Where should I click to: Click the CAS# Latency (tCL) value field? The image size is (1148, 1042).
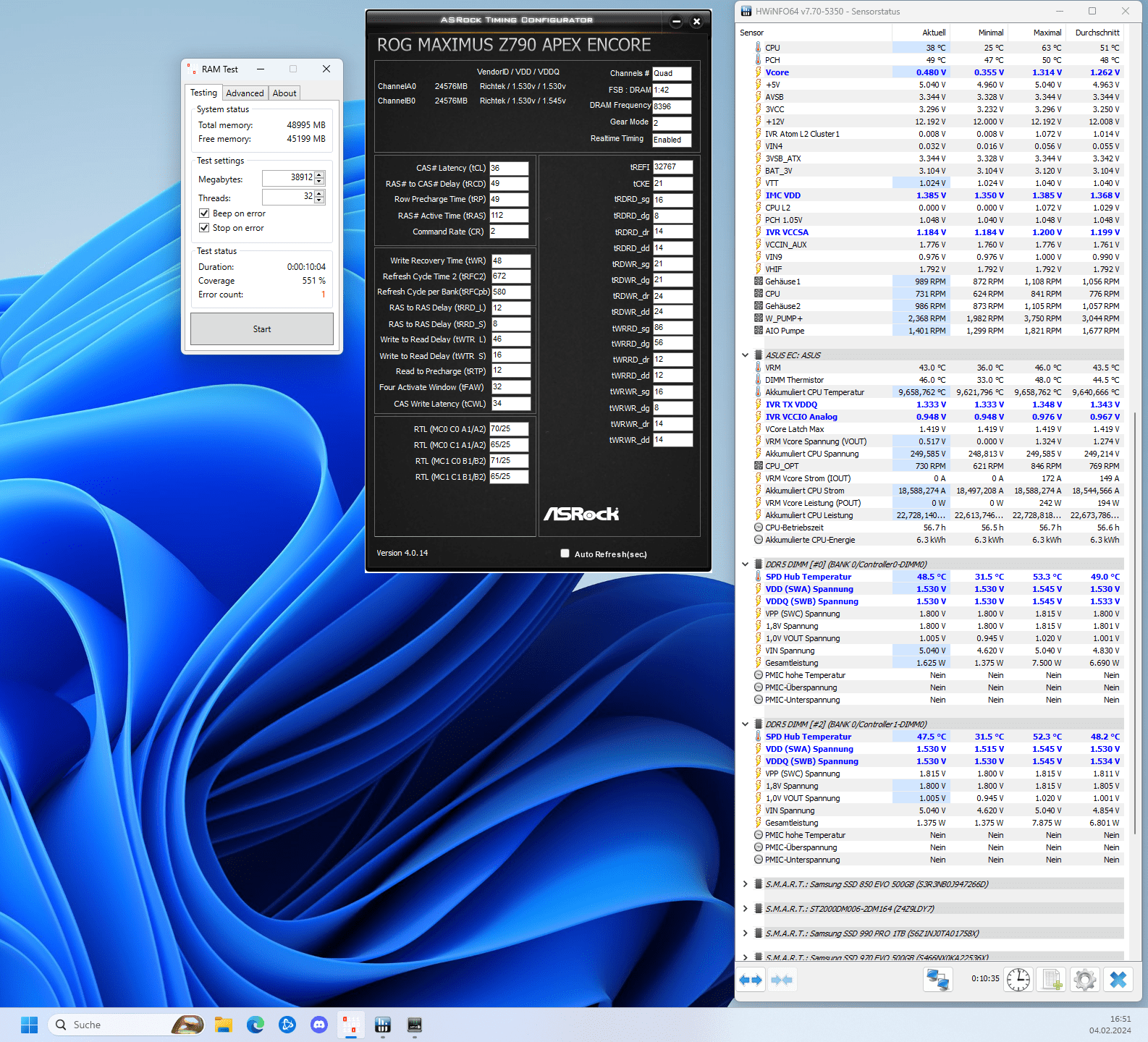[x=509, y=168]
